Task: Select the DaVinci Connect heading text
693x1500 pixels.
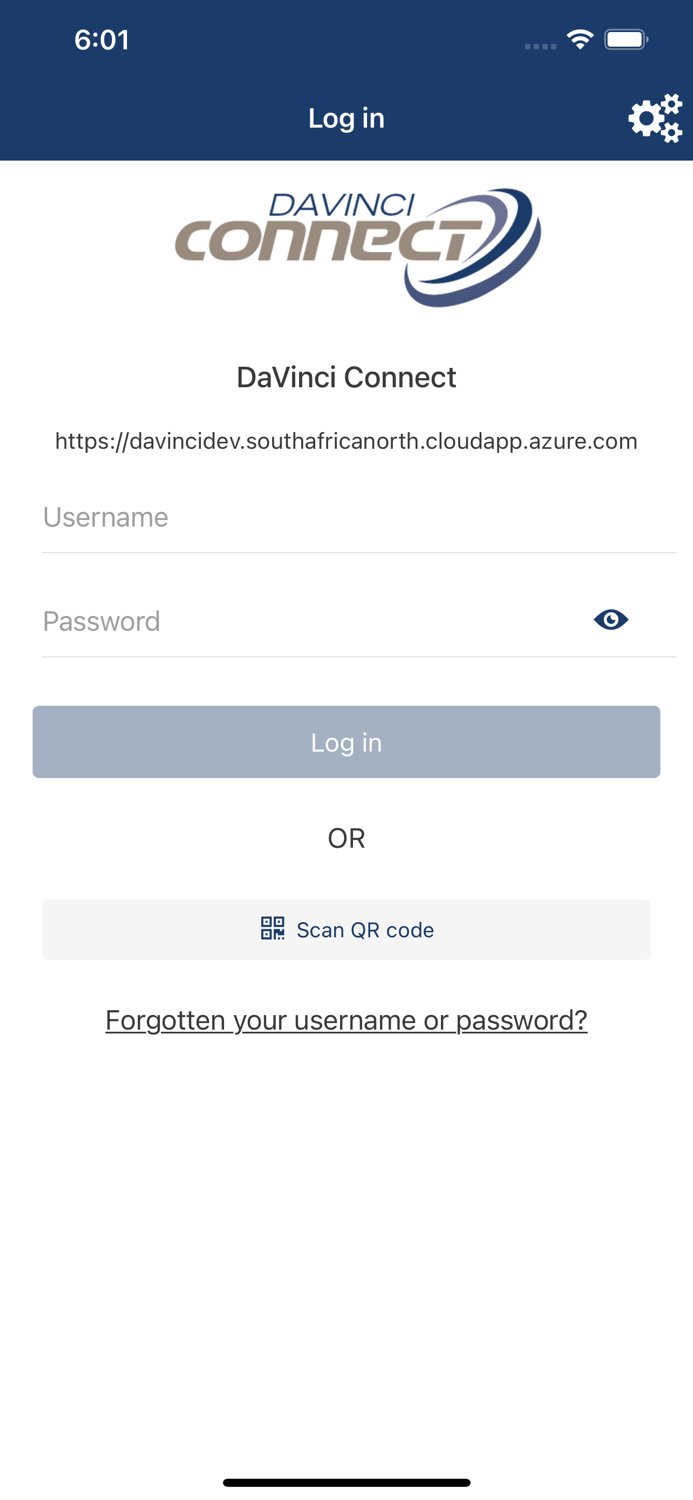Action: [346, 377]
